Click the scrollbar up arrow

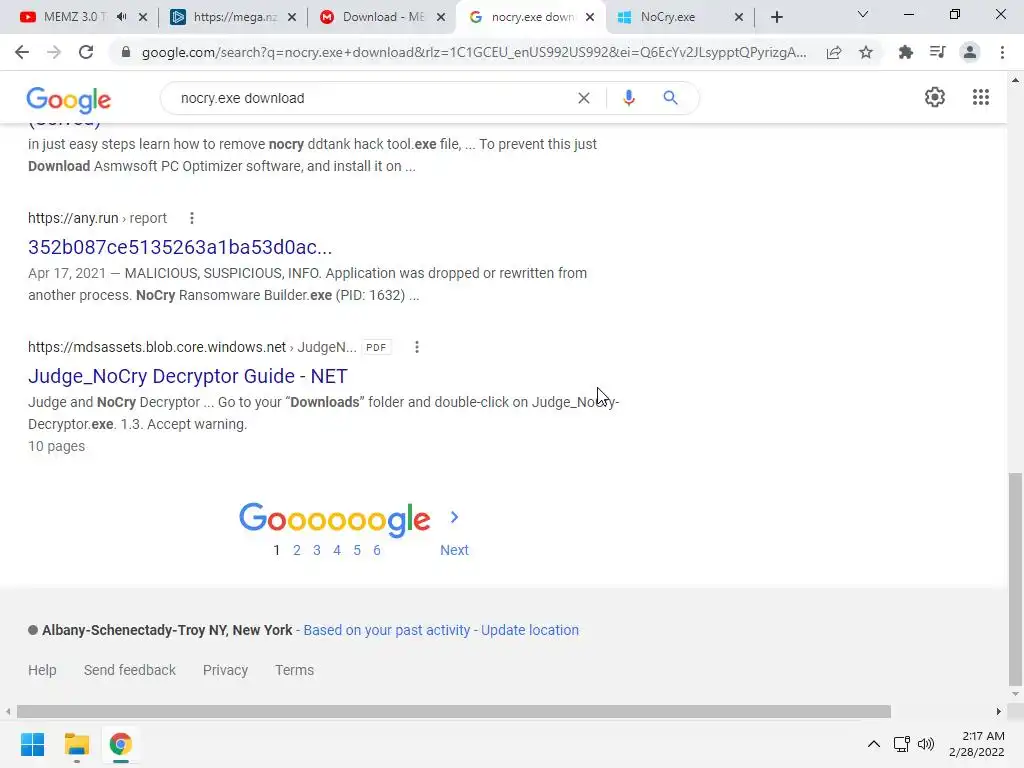pos(1016,80)
